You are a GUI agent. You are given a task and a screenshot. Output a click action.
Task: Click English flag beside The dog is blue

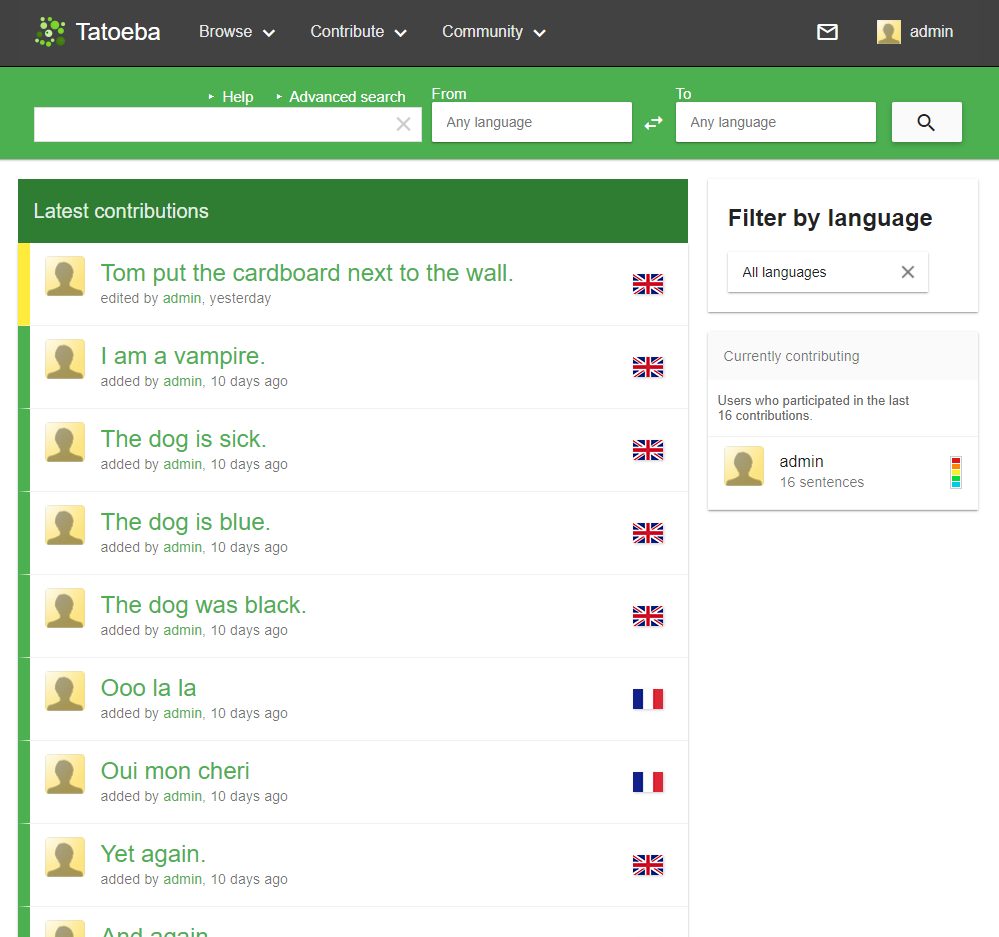(648, 533)
